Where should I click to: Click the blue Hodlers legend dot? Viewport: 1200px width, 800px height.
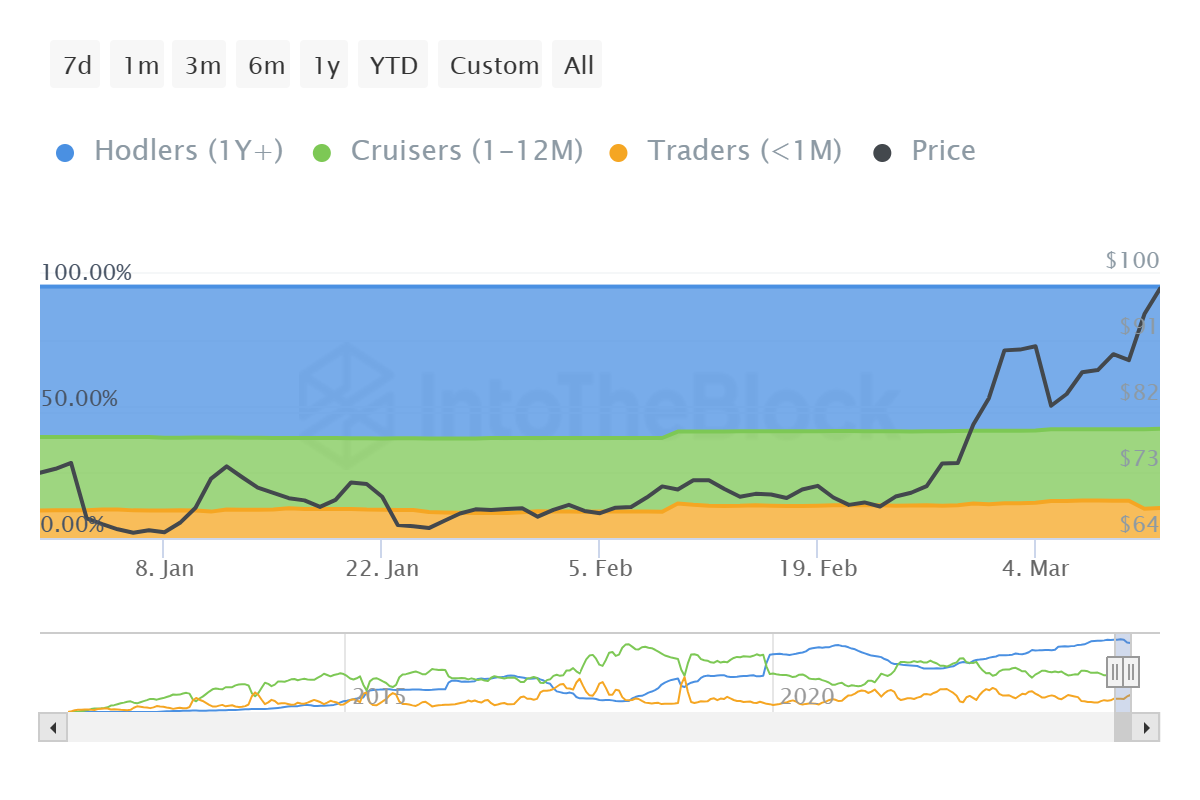click(65, 153)
